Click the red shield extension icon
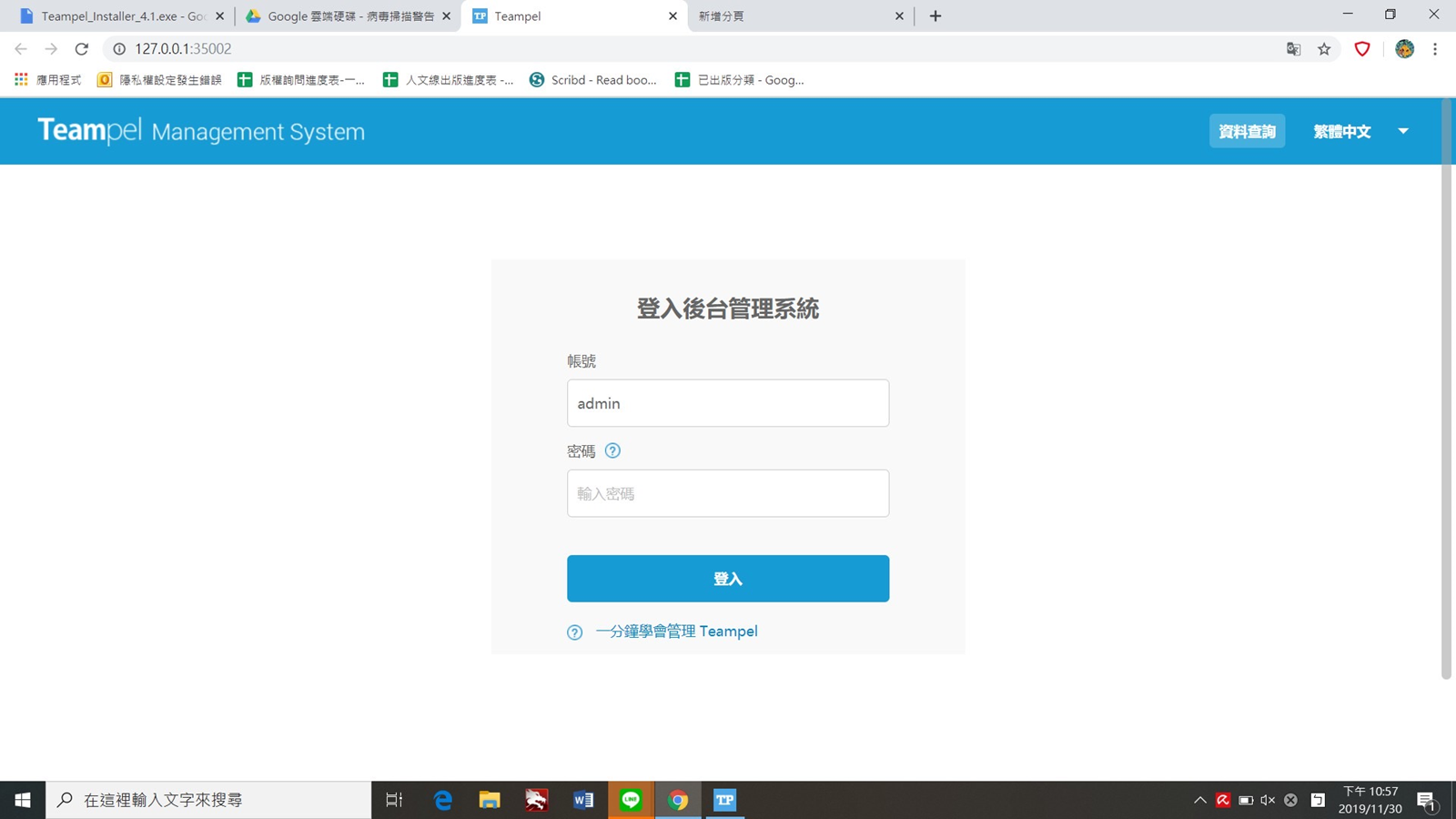 (x=1362, y=49)
